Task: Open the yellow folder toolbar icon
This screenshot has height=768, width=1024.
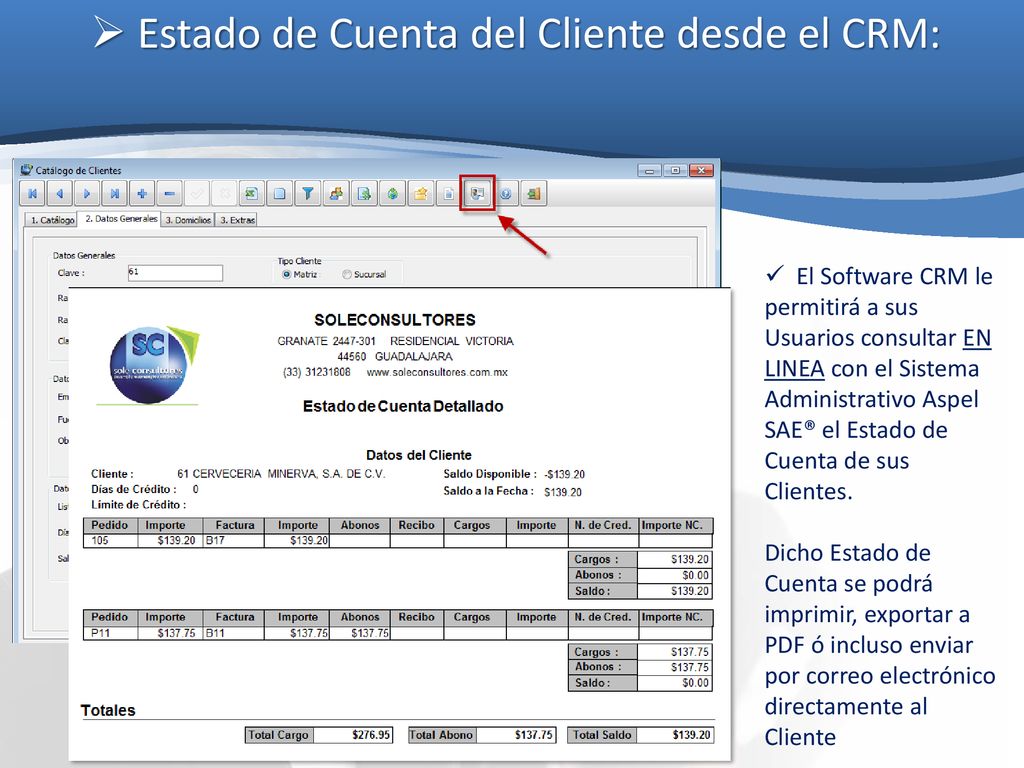Action: coord(421,193)
